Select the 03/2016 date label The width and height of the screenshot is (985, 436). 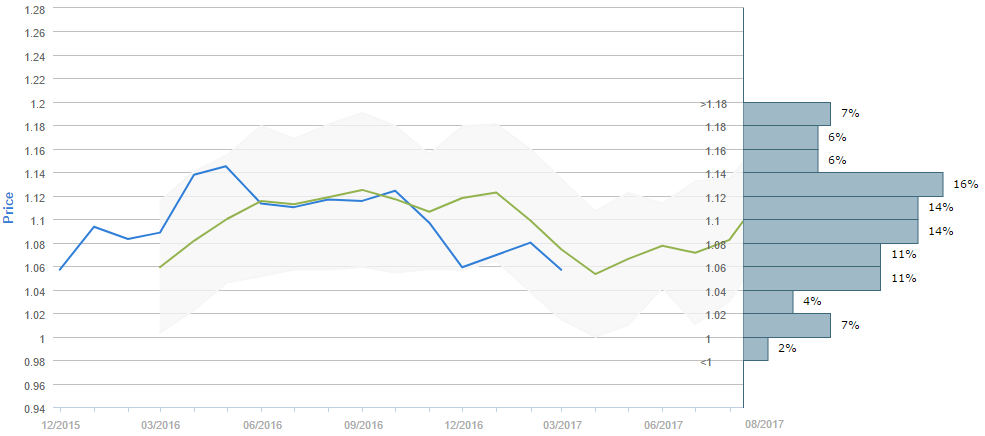(x=160, y=424)
